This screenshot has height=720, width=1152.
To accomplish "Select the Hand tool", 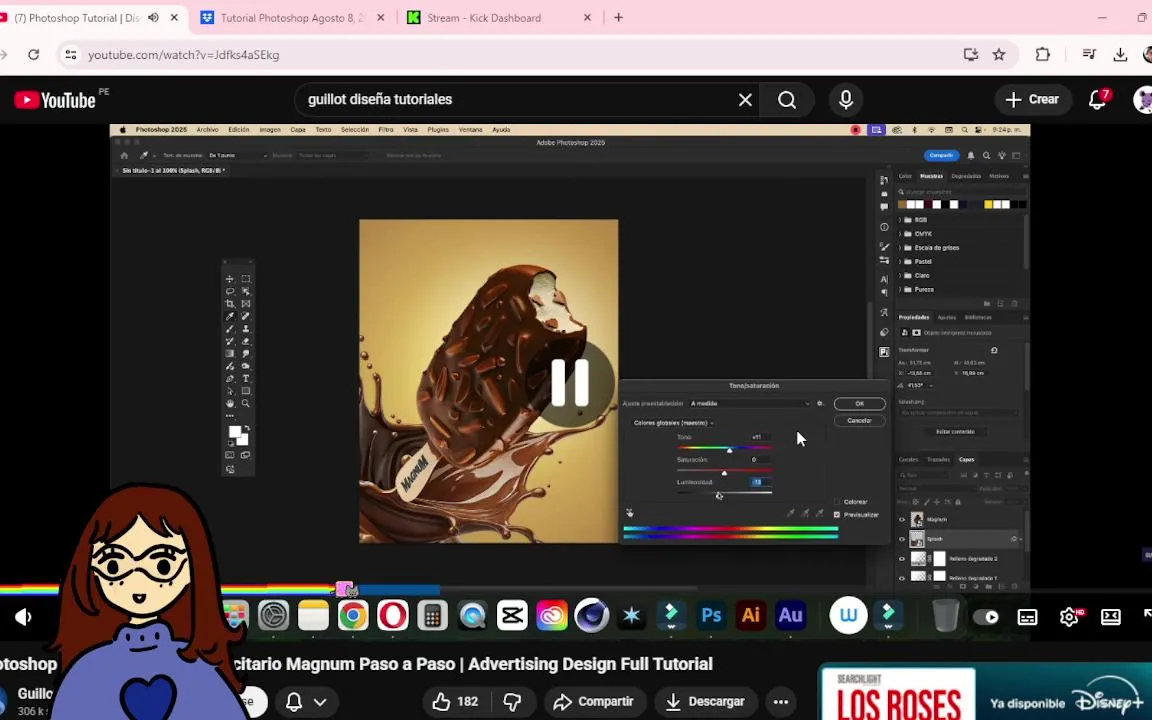I will 230,403.
